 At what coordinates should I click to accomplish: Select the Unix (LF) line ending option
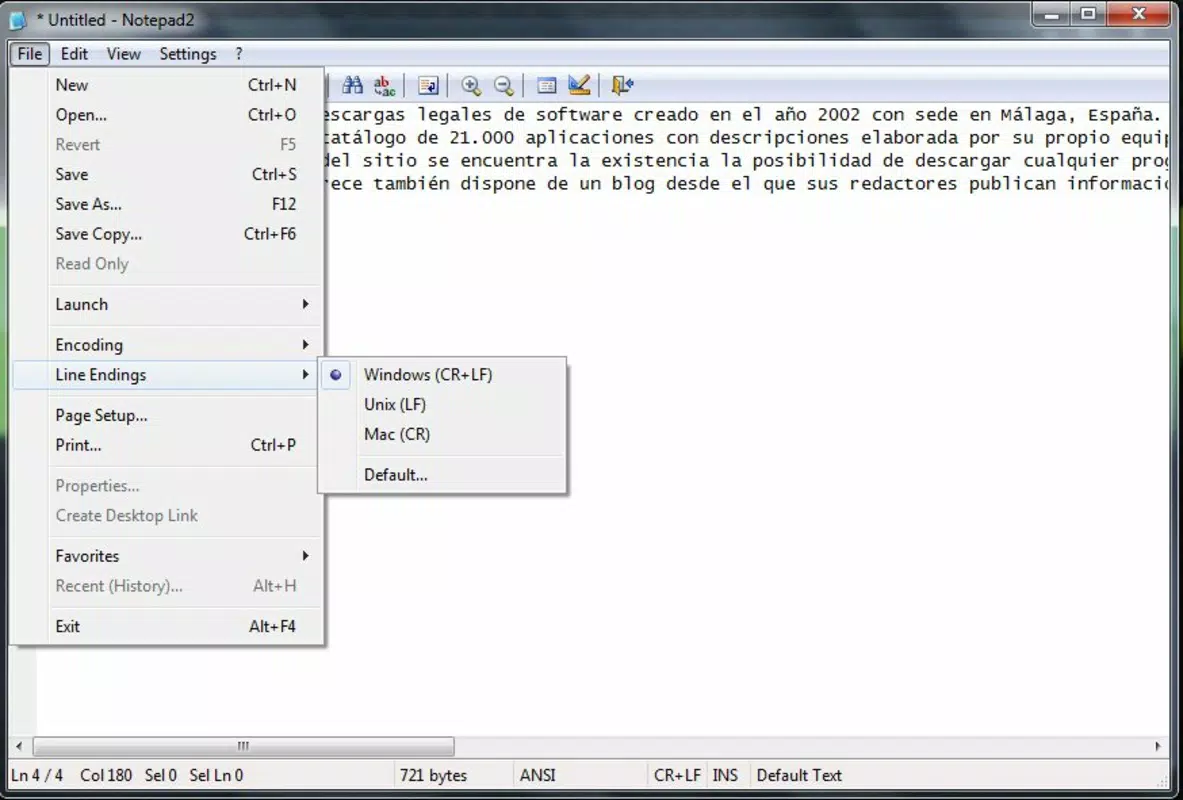(x=442, y=405)
